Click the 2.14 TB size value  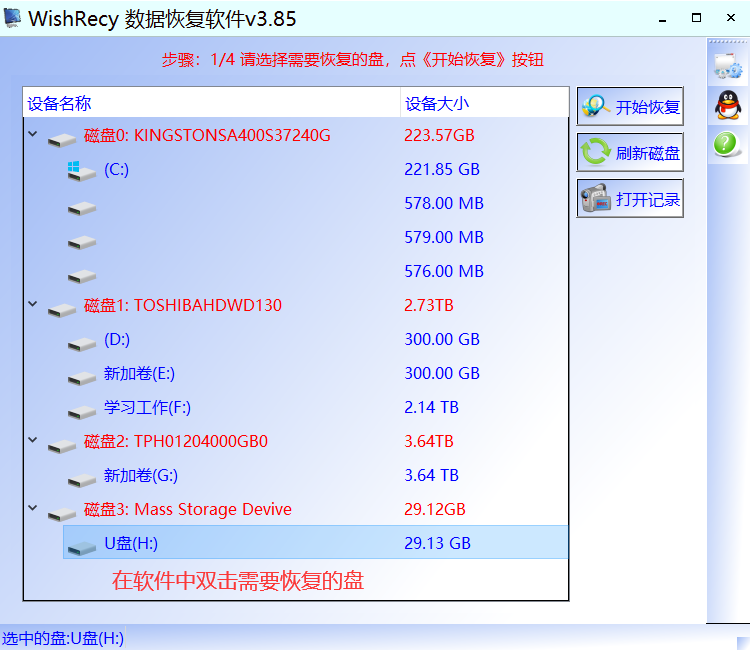tap(431, 408)
